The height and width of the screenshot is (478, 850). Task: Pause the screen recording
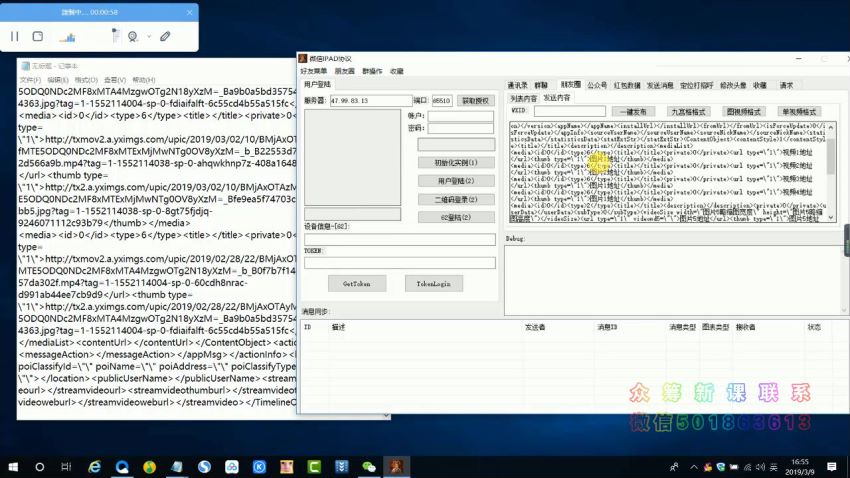pos(15,36)
